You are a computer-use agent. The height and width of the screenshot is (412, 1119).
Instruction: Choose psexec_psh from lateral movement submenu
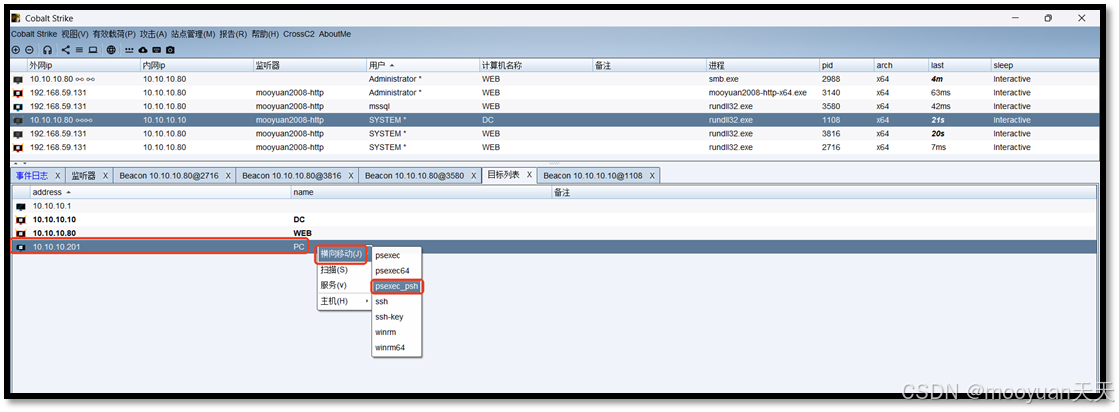(x=397, y=286)
